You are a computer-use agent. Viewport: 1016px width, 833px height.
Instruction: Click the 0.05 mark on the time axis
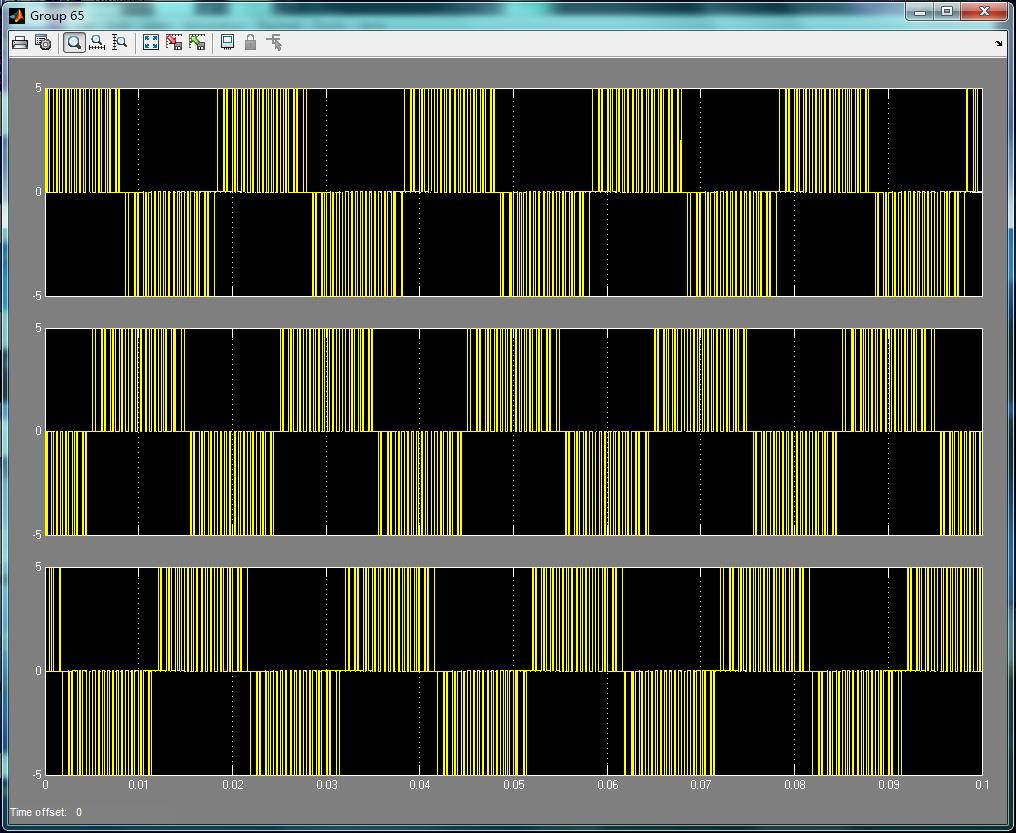[515, 786]
